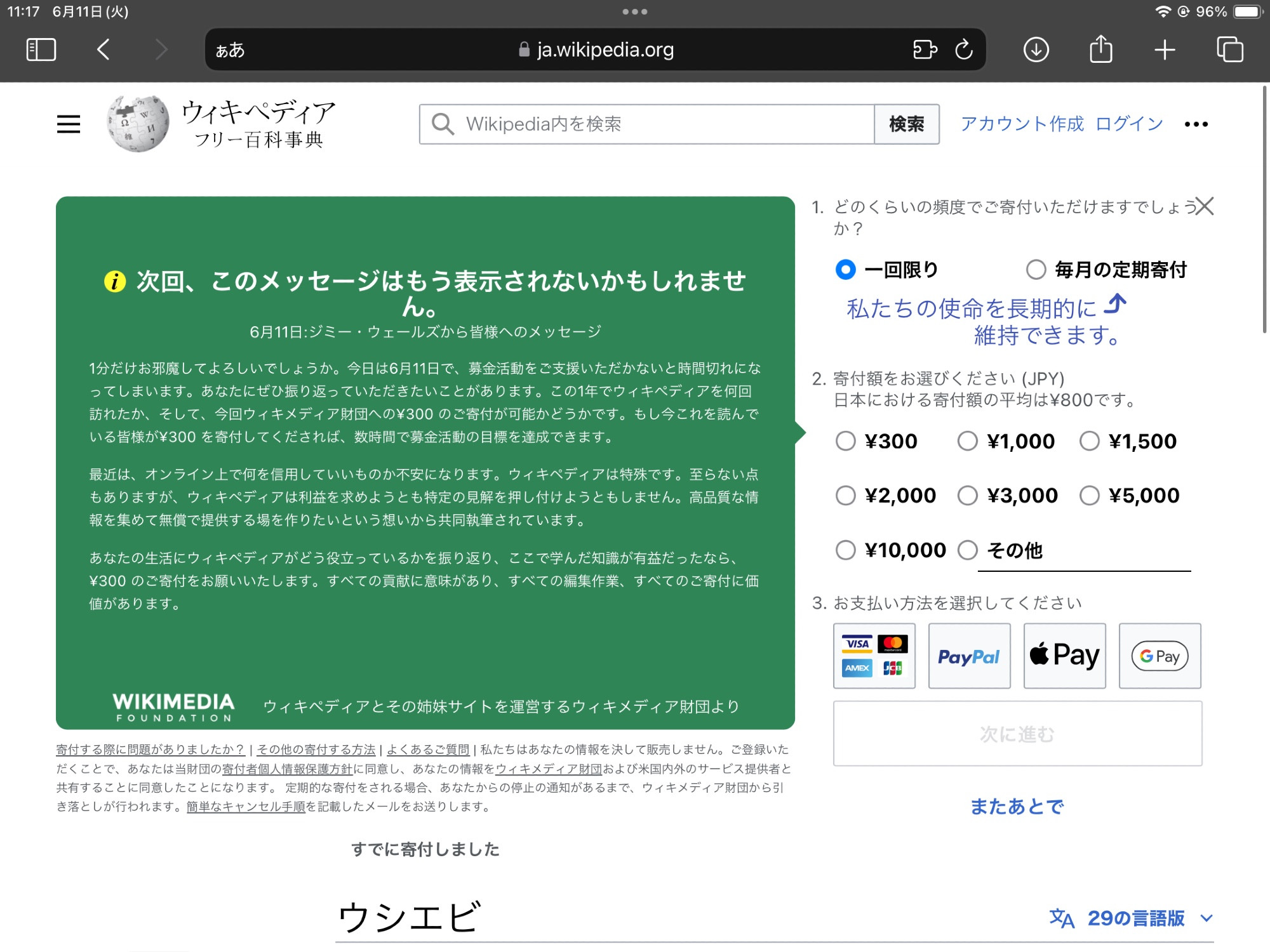The image size is (1270, 952).
Task: Open the extensions icon in address bar
Action: coord(925,50)
